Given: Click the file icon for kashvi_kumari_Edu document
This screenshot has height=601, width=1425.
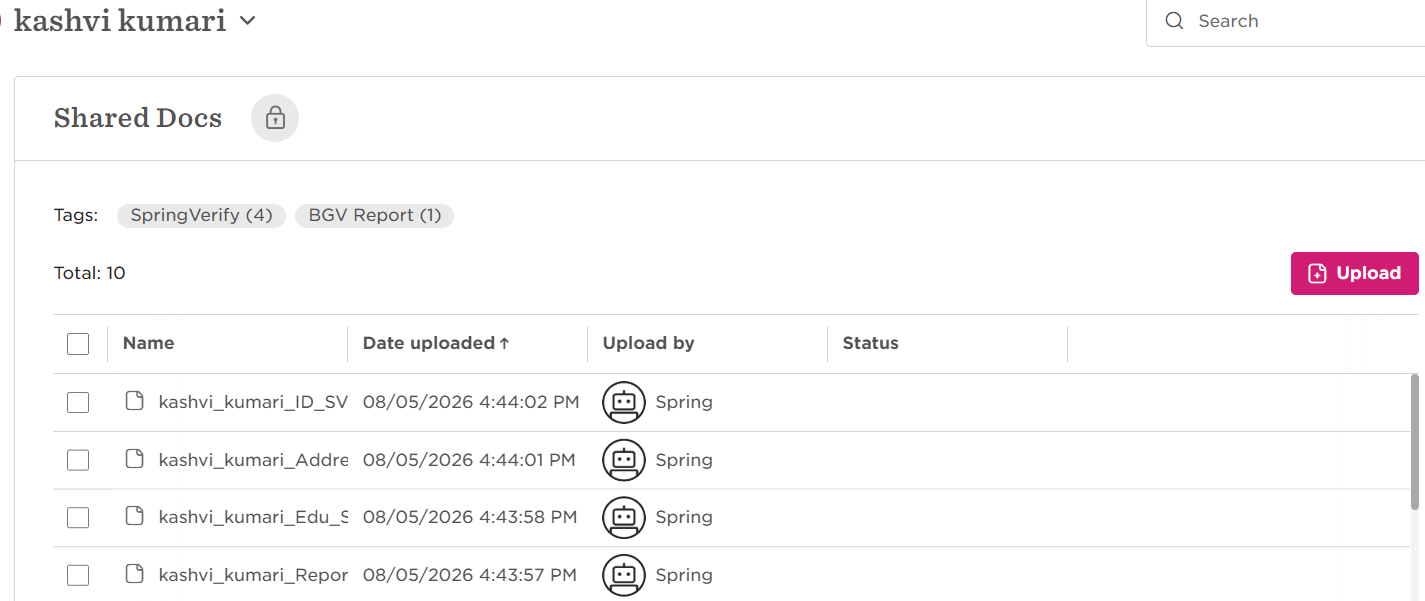Looking at the screenshot, I should click(134, 517).
